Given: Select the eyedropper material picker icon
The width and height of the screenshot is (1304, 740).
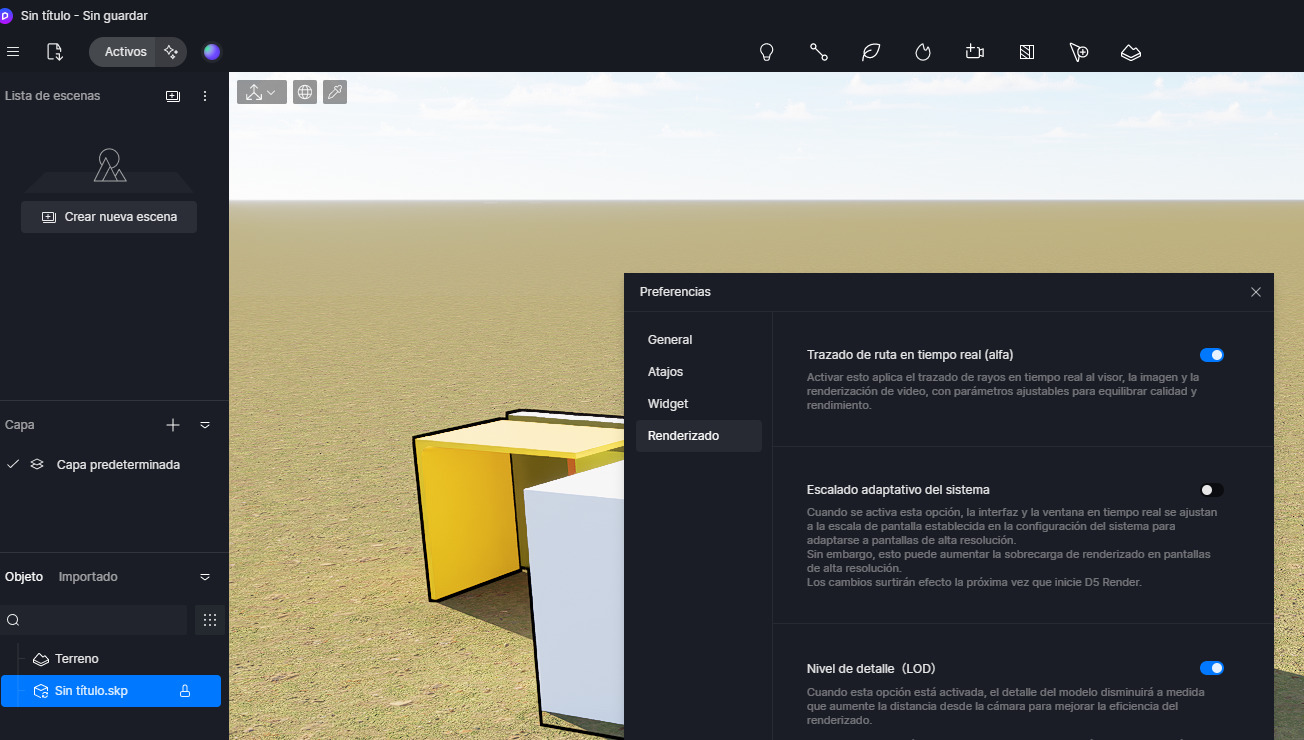Looking at the screenshot, I should 335,92.
